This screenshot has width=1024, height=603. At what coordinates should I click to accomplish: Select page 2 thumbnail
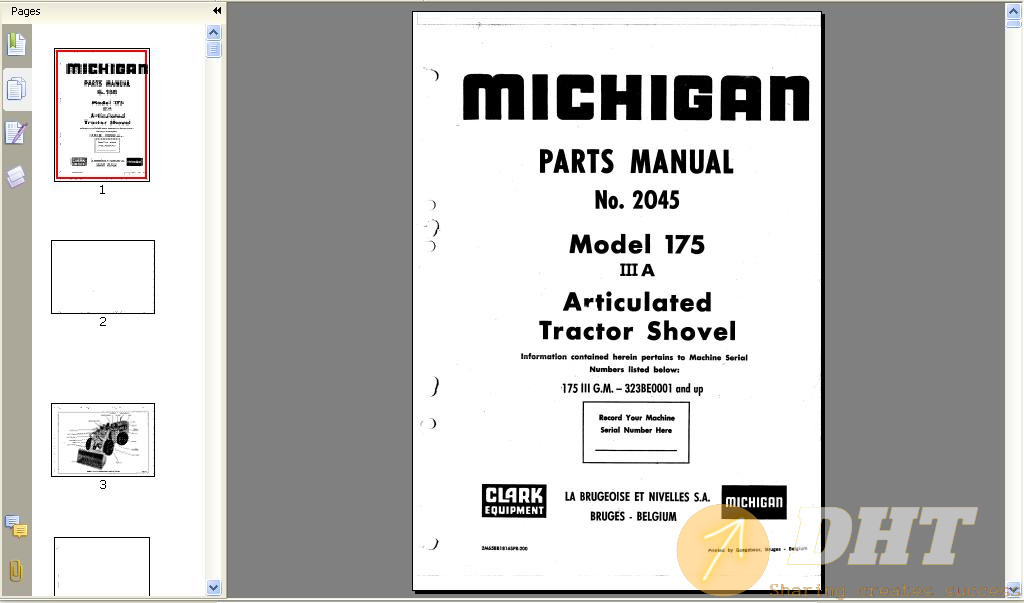[x=103, y=277]
